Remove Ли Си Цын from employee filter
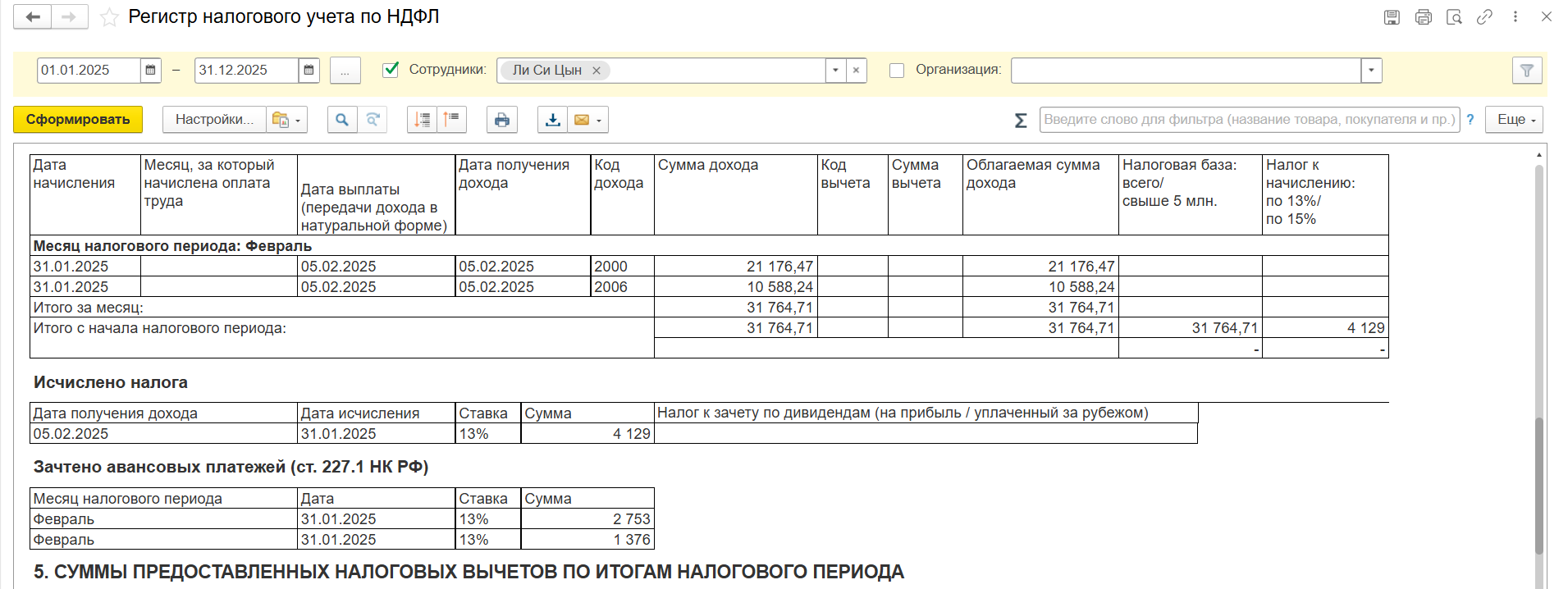The height and width of the screenshot is (589, 1568). [597, 71]
